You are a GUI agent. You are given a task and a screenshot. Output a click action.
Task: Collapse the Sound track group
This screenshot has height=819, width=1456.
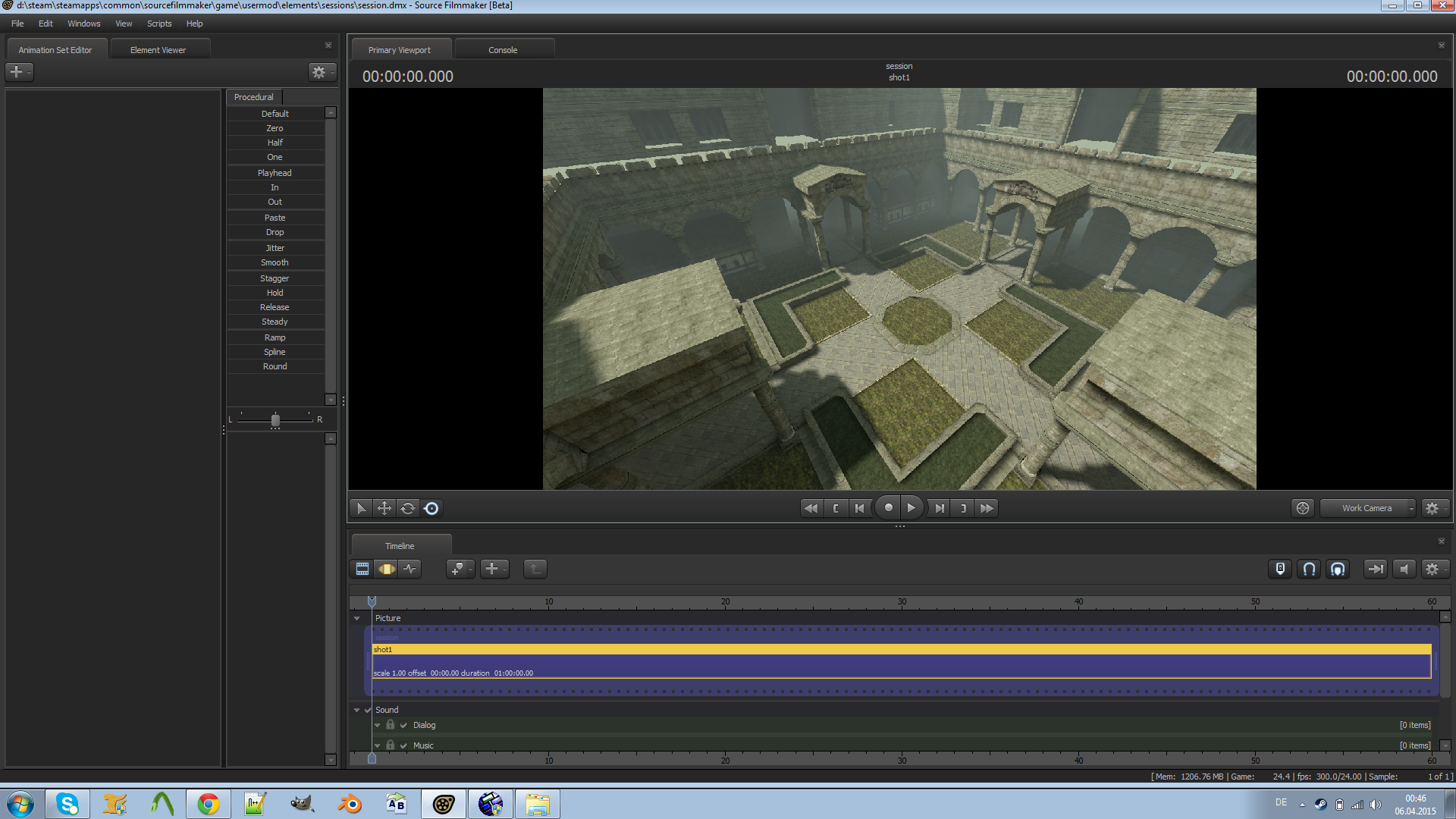pyautogui.click(x=357, y=710)
